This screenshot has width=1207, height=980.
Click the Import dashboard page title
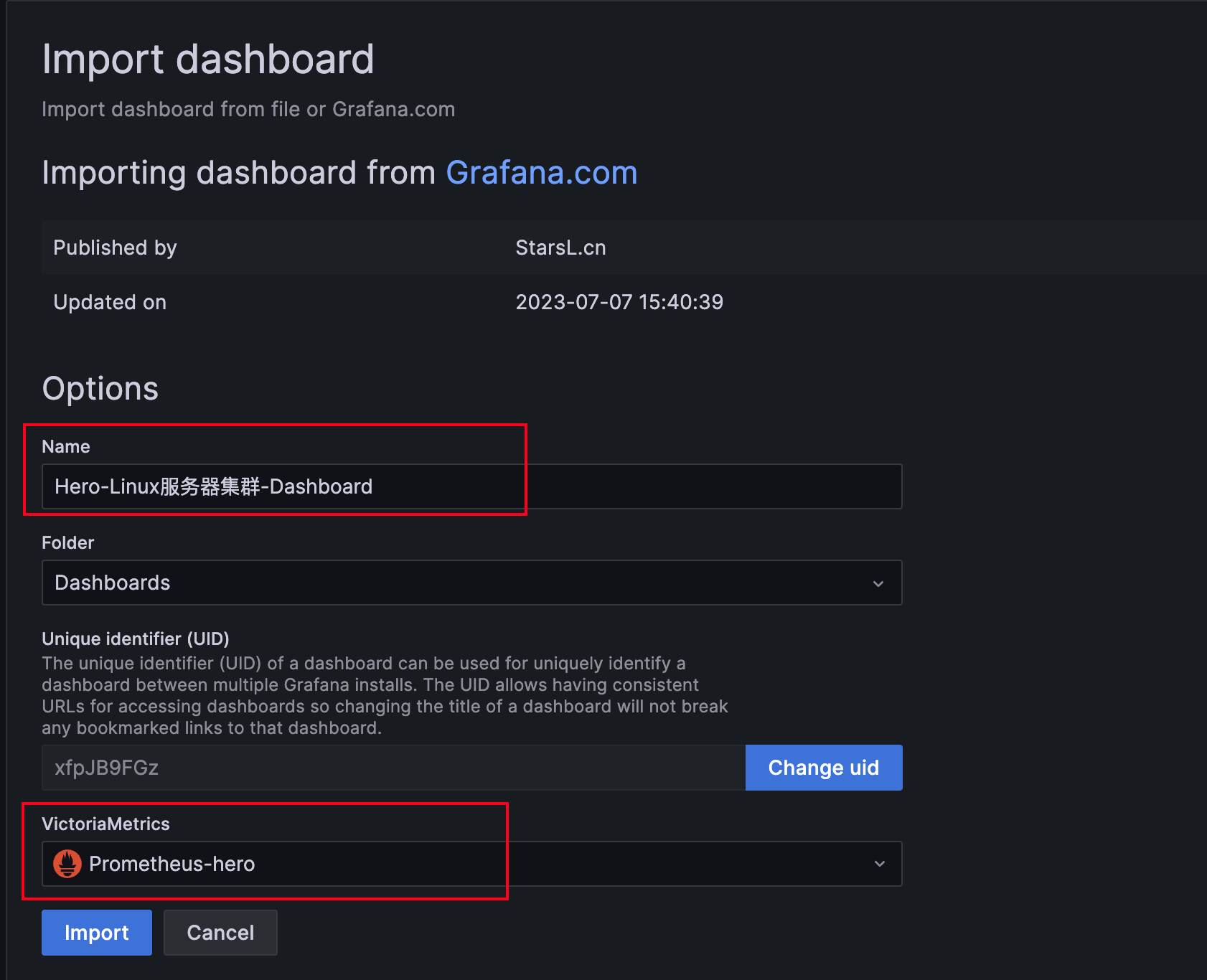click(x=208, y=59)
